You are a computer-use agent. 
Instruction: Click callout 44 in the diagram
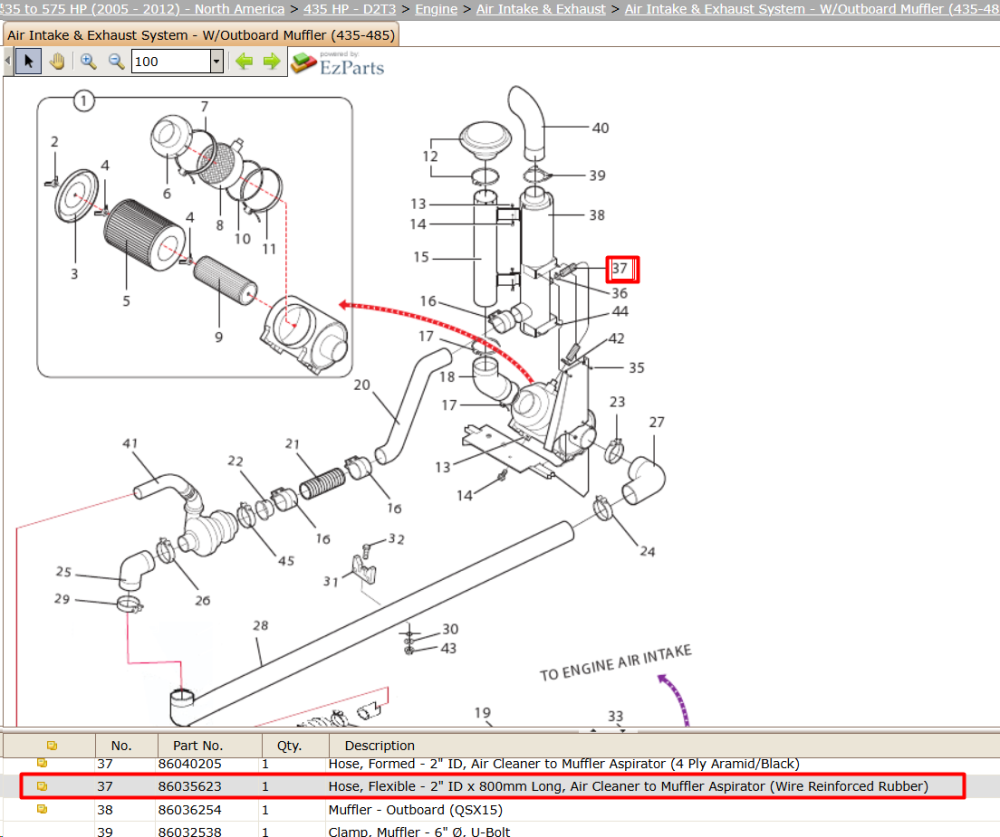pyautogui.click(x=620, y=311)
